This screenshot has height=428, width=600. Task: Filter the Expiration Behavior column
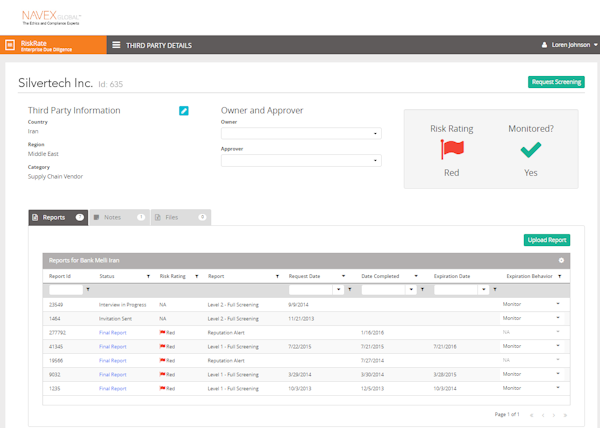[559, 276]
